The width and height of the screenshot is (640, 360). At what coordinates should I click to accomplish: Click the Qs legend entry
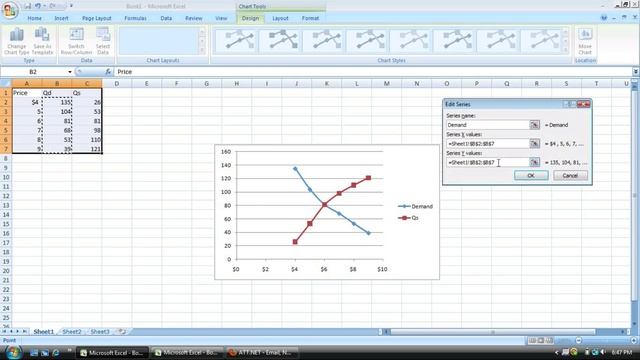pos(409,218)
